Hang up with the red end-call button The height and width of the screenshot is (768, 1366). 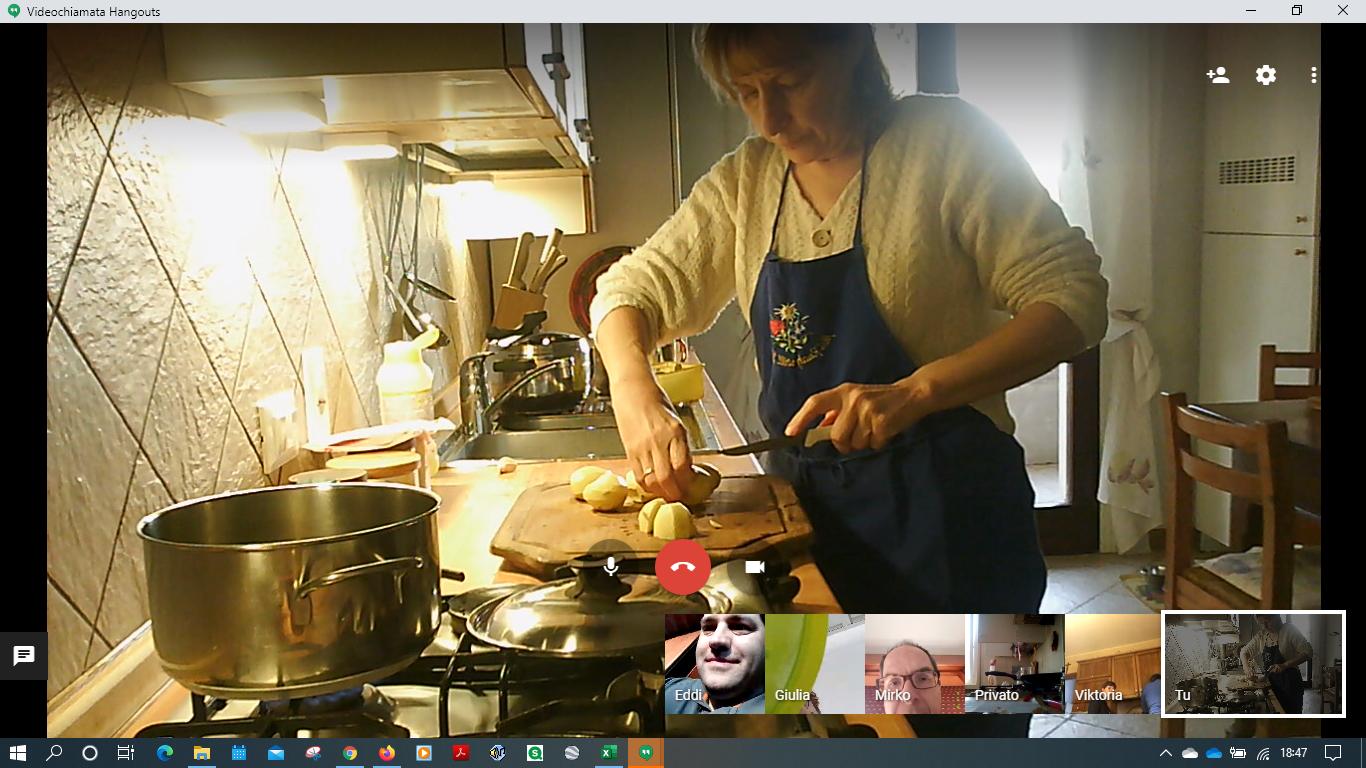click(683, 567)
